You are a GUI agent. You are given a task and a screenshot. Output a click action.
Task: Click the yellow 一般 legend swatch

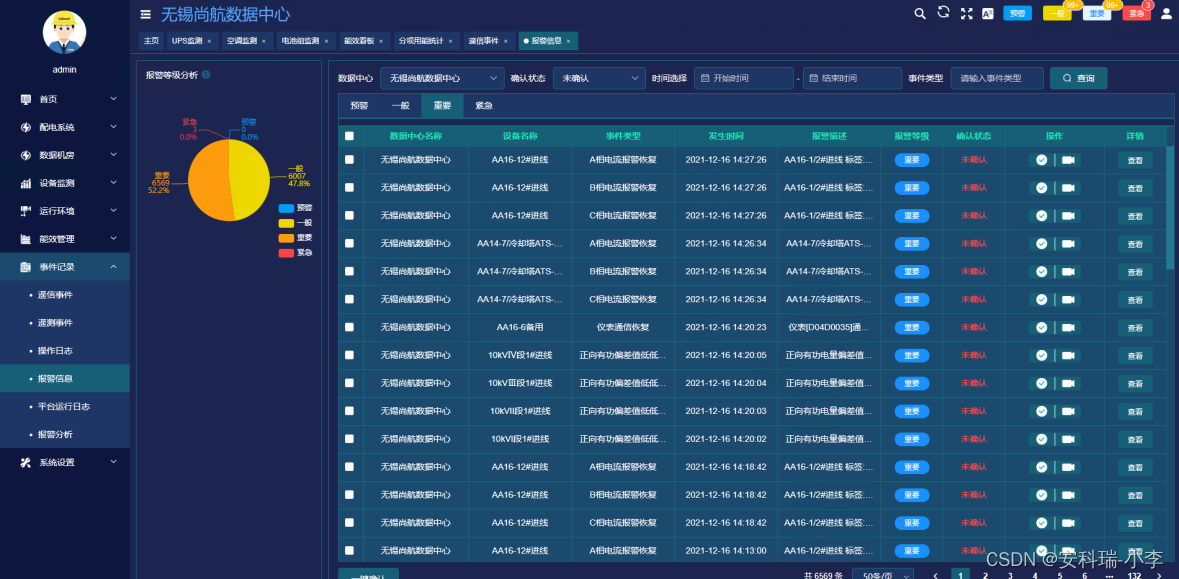[x=286, y=223]
